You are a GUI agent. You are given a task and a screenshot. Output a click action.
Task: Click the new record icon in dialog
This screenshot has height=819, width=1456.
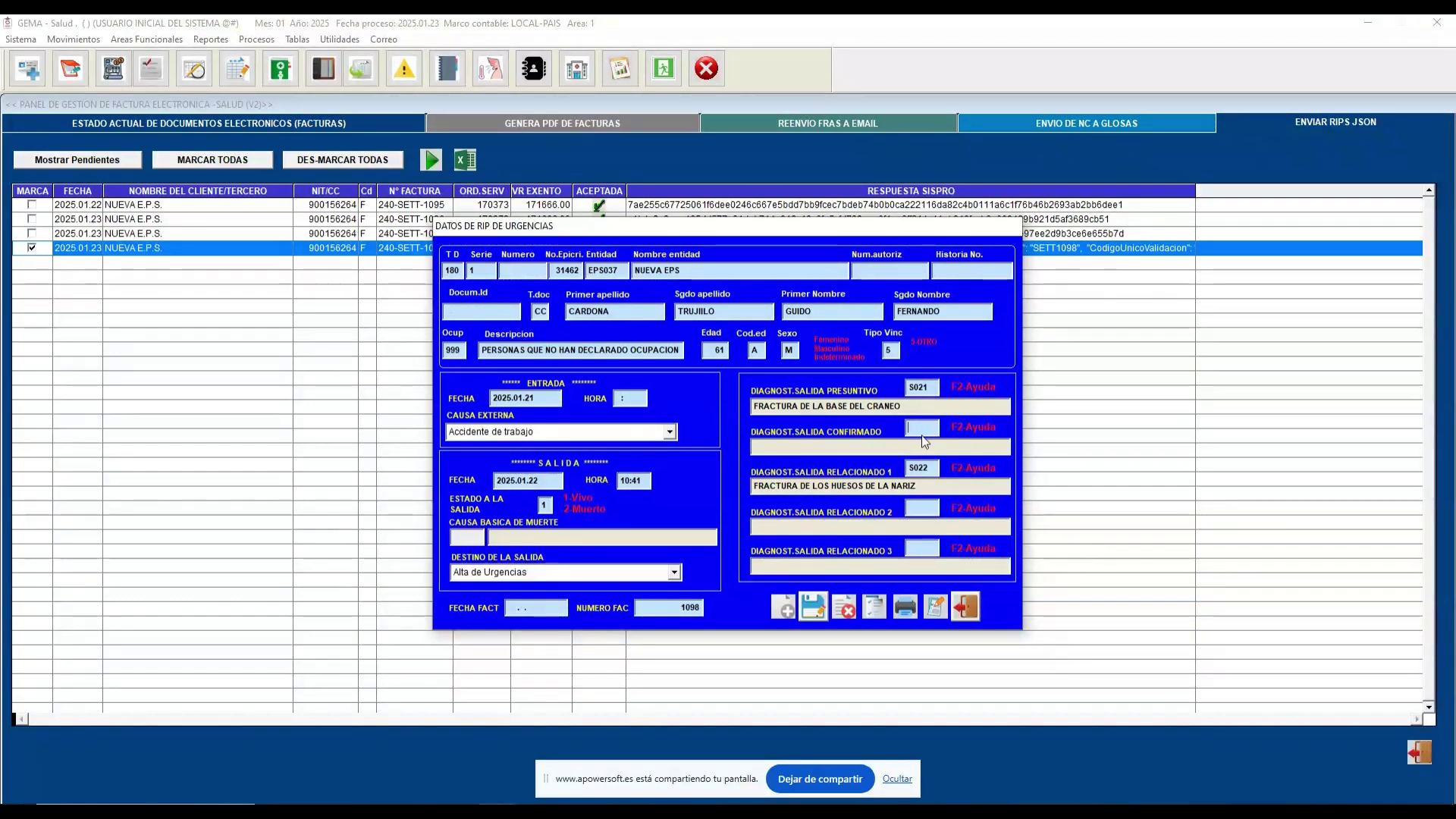783,607
